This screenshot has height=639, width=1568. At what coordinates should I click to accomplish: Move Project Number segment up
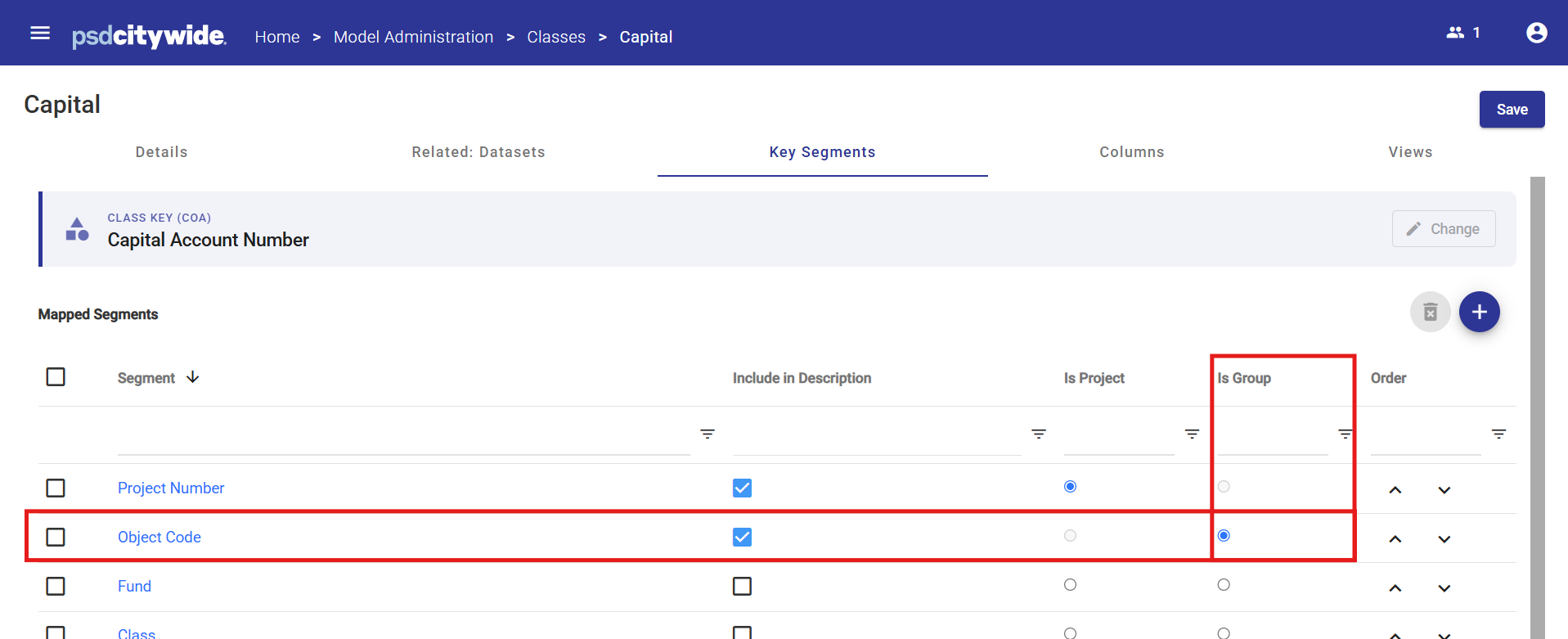coord(1395,490)
